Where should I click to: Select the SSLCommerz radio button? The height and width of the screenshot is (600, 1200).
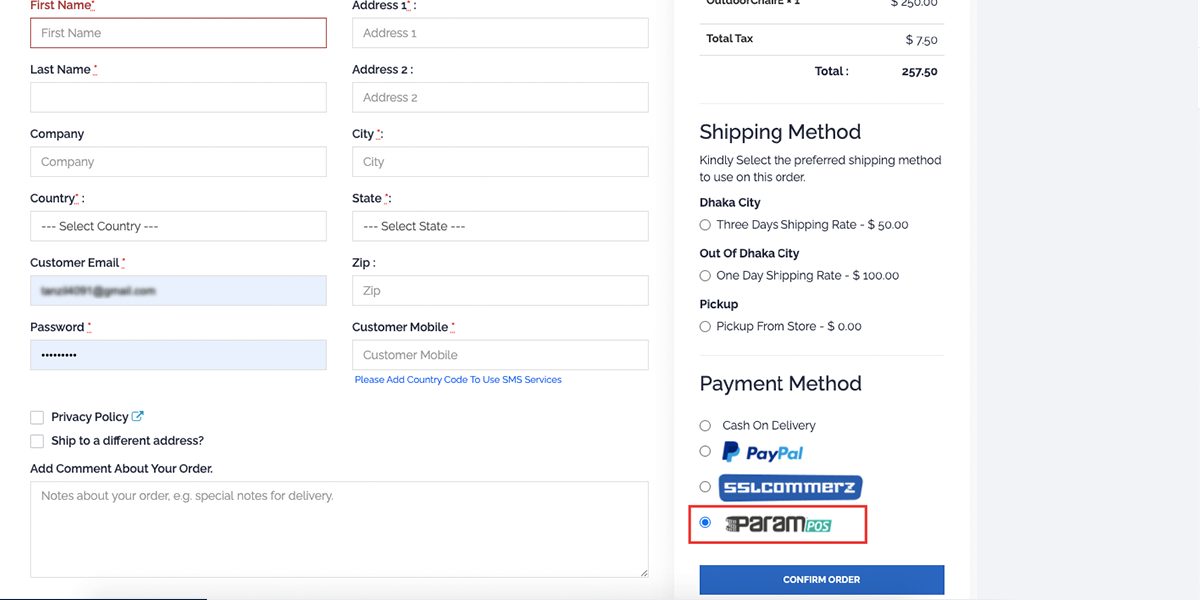[705, 487]
